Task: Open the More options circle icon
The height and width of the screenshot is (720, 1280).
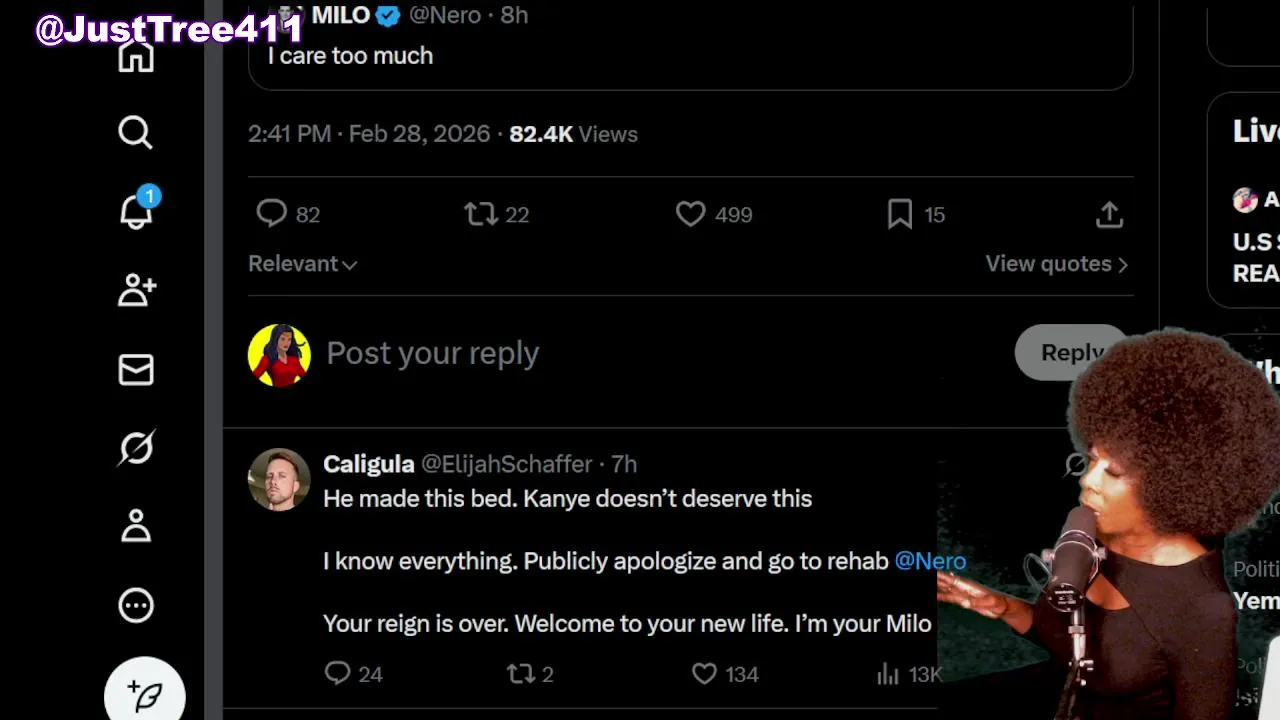Action: [x=136, y=605]
